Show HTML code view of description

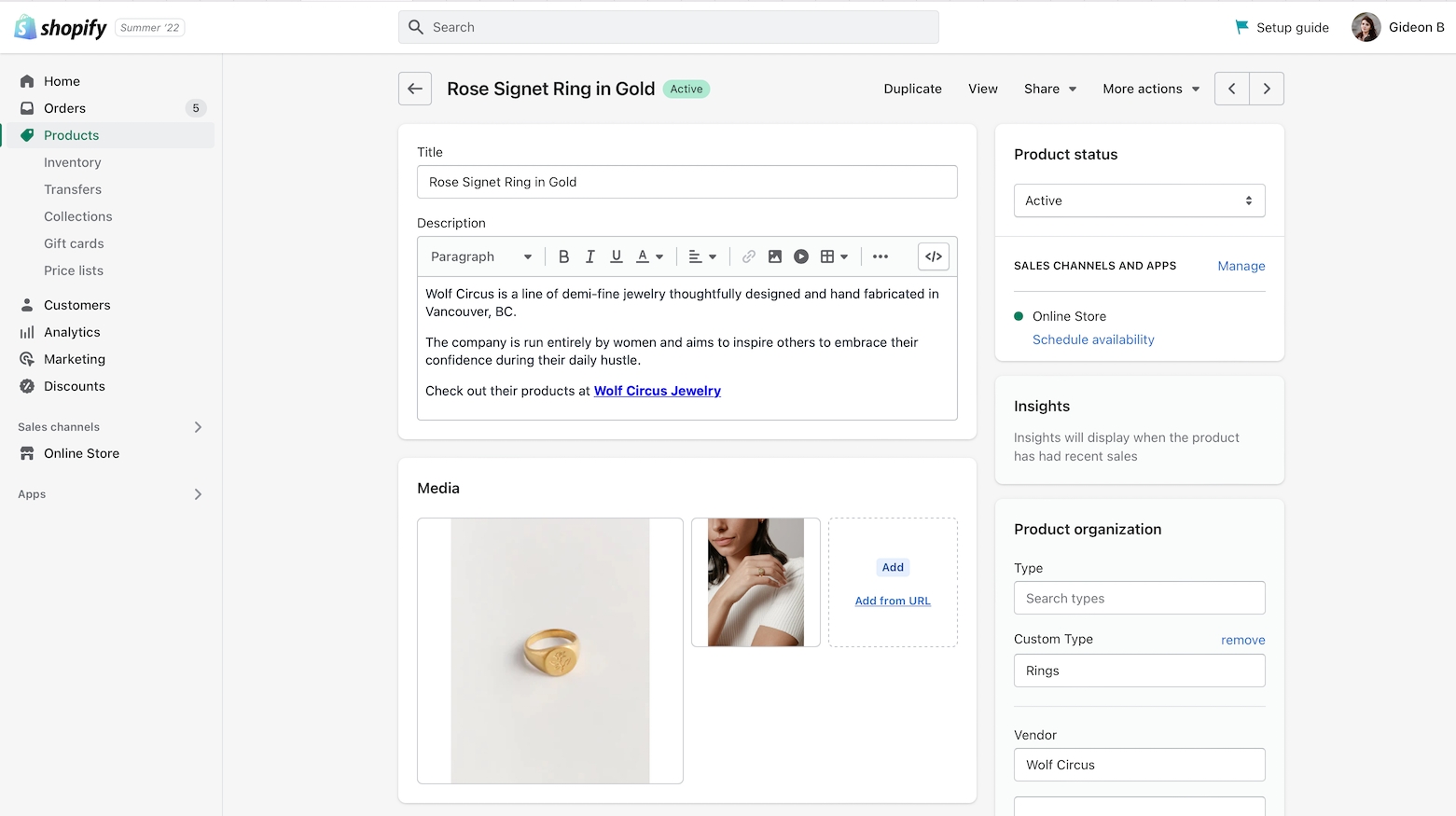click(x=933, y=256)
